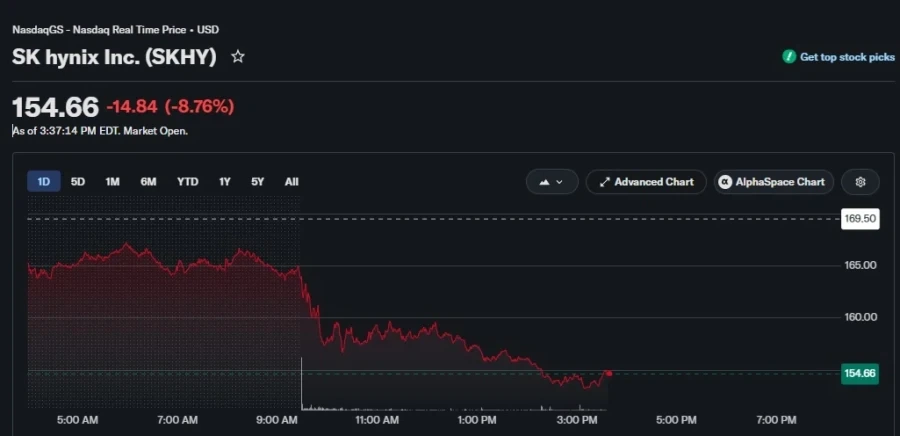
Task: Expand the chart type dropdown chevron
Action: (560, 182)
